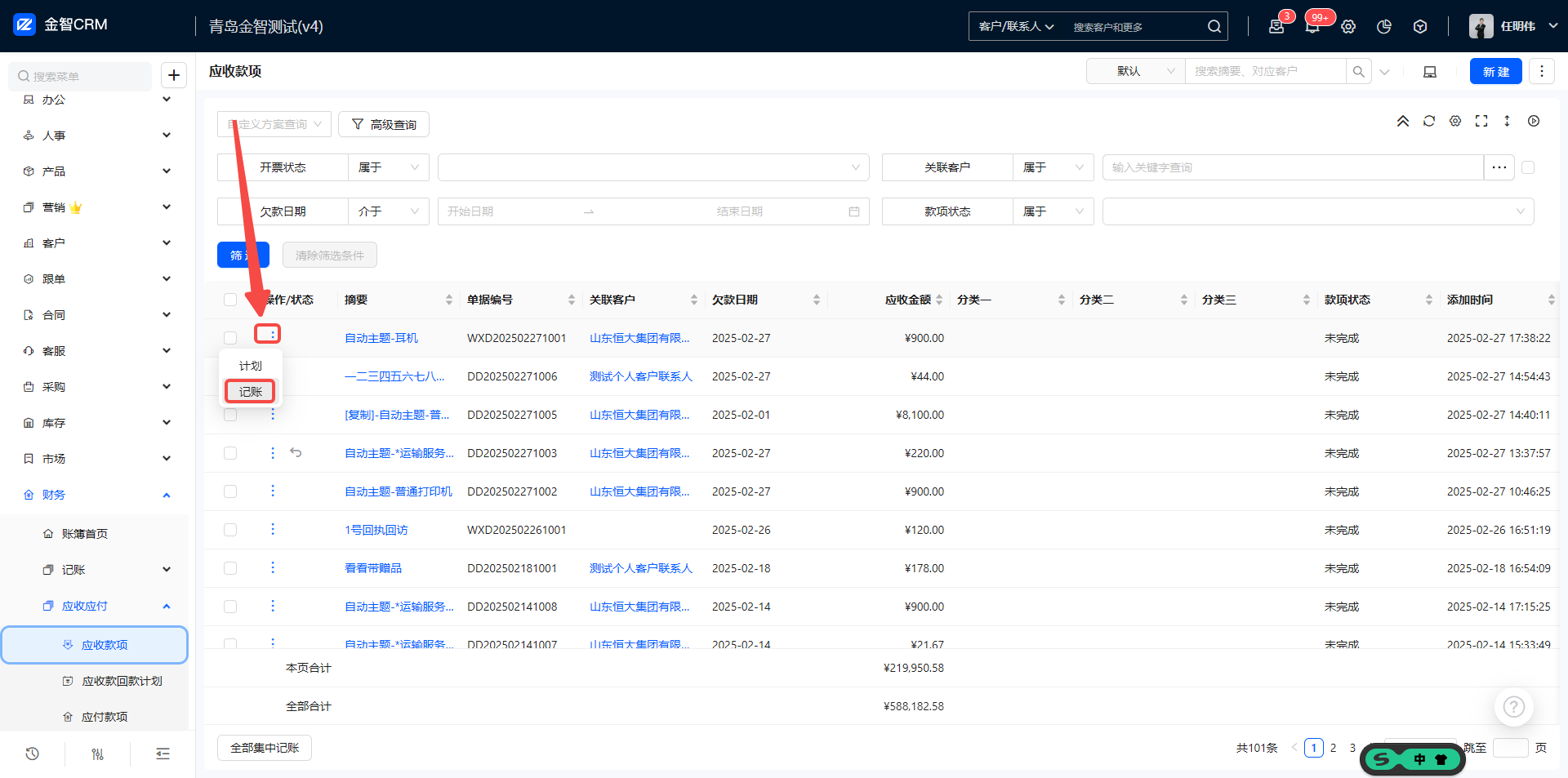Screen dimensions: 1568x778
Task: Open the 介于 operator dropdown for 欠款日期
Action: pyautogui.click(x=389, y=211)
